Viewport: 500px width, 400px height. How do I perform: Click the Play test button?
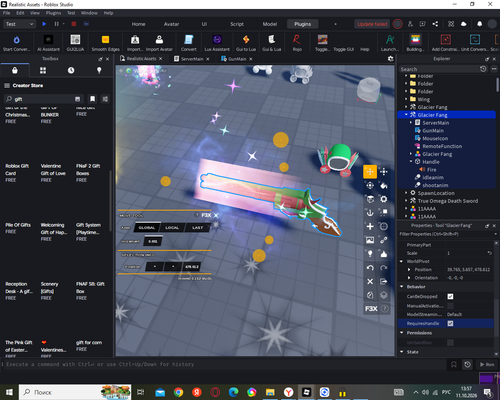click(44, 24)
